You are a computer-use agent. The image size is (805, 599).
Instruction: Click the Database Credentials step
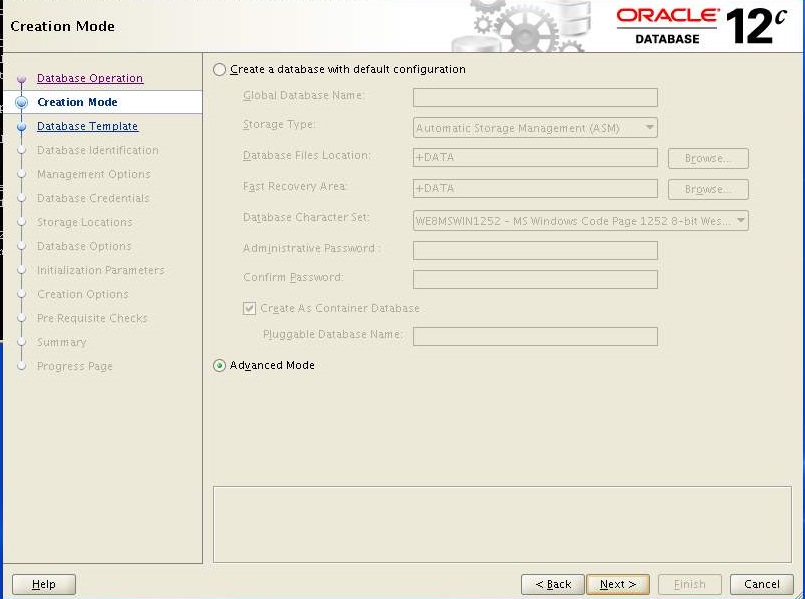93,198
